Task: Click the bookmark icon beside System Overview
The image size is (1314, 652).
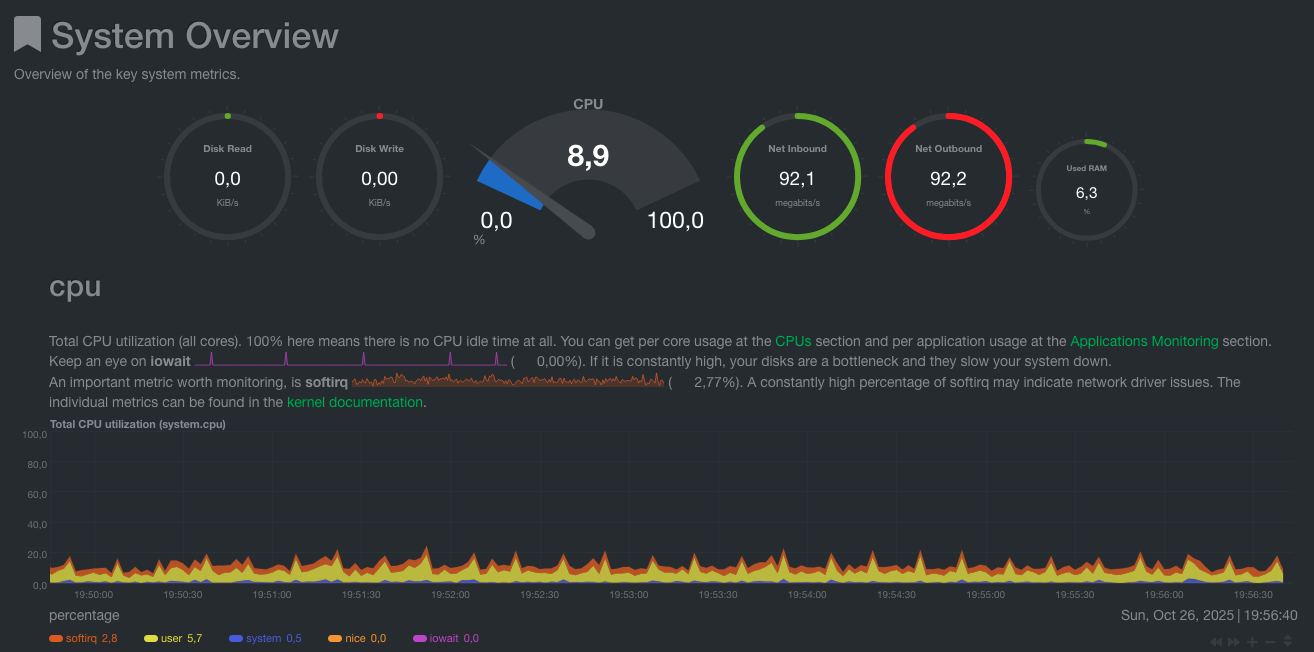Action: pos(27,35)
